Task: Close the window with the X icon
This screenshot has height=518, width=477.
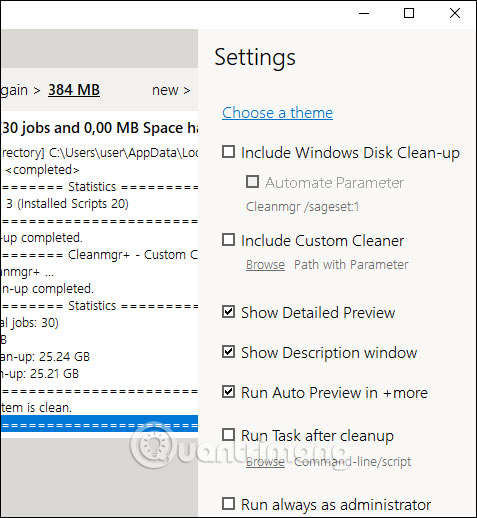Action: coord(455,13)
